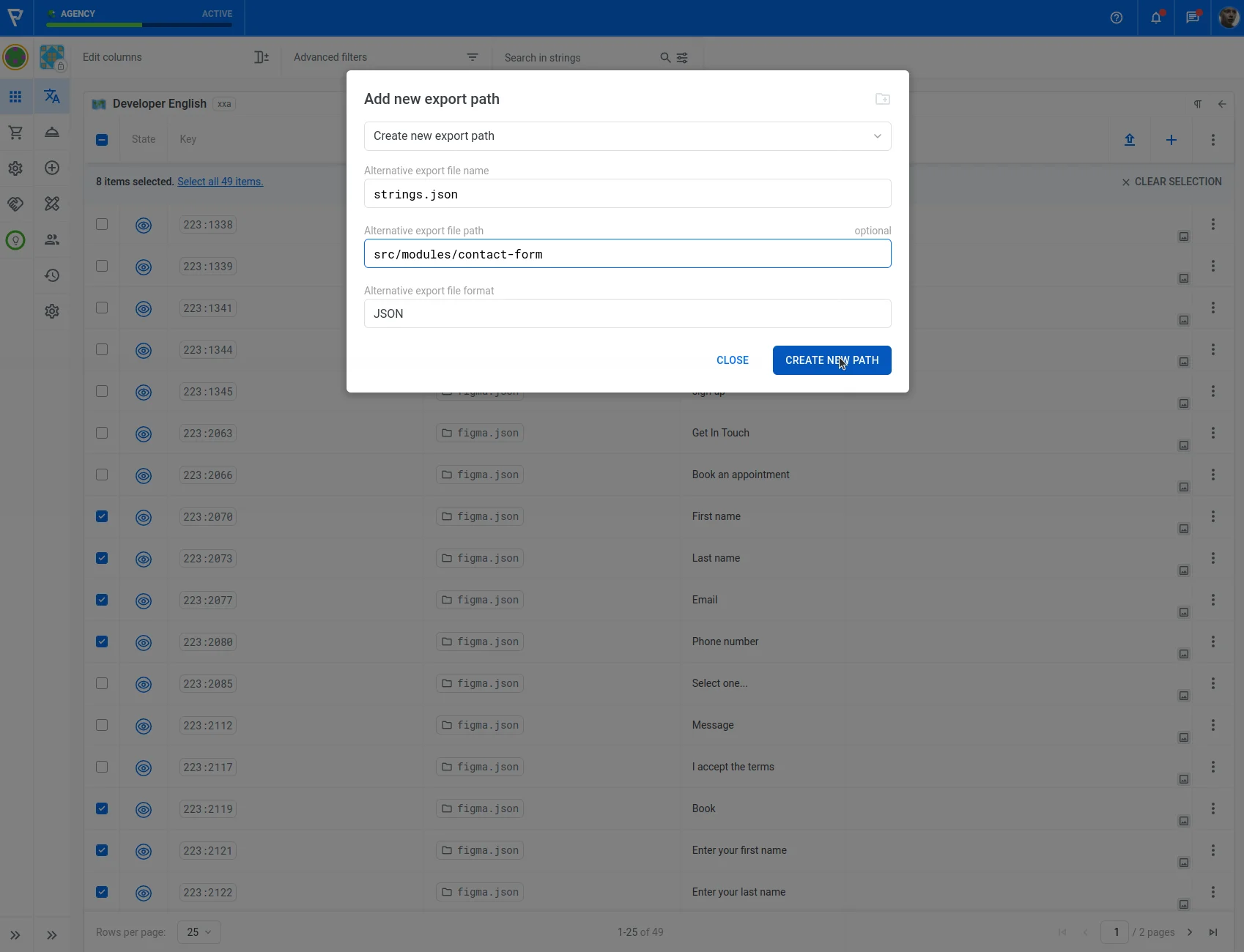
Task: Open the chat messages icon
Action: 1192,18
